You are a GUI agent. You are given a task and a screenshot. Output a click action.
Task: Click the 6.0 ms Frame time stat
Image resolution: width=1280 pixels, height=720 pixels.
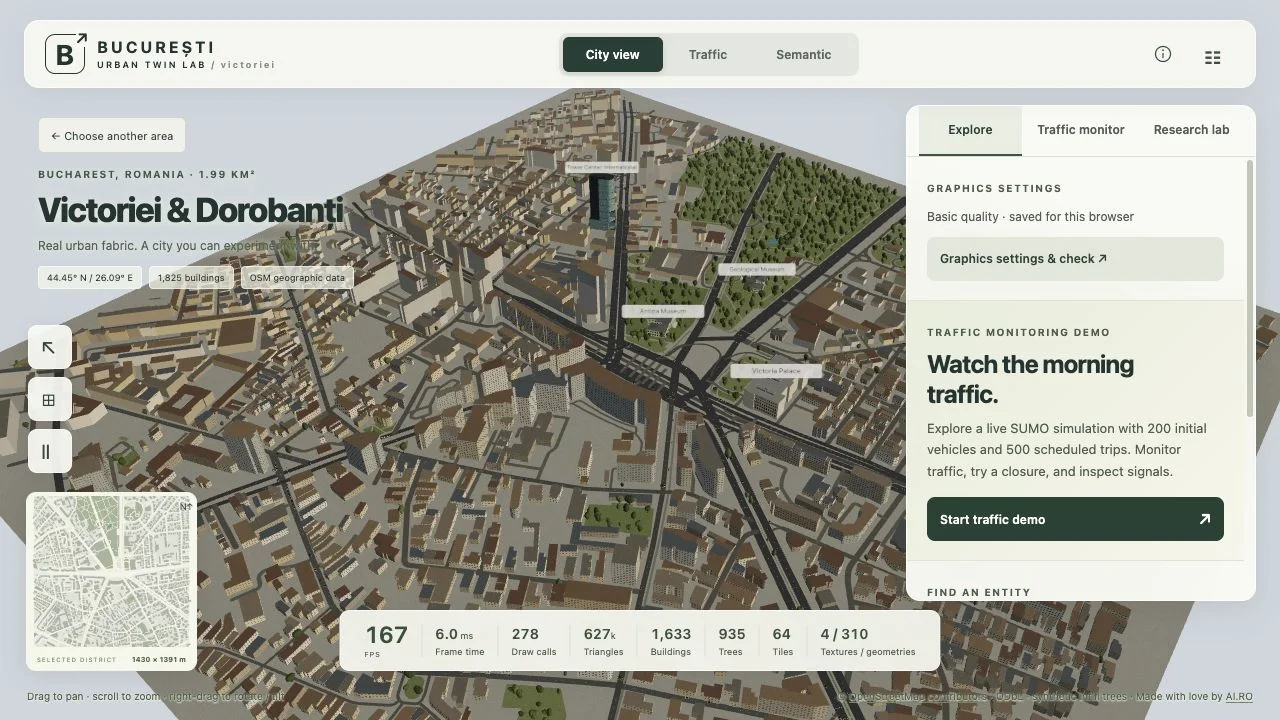459,641
